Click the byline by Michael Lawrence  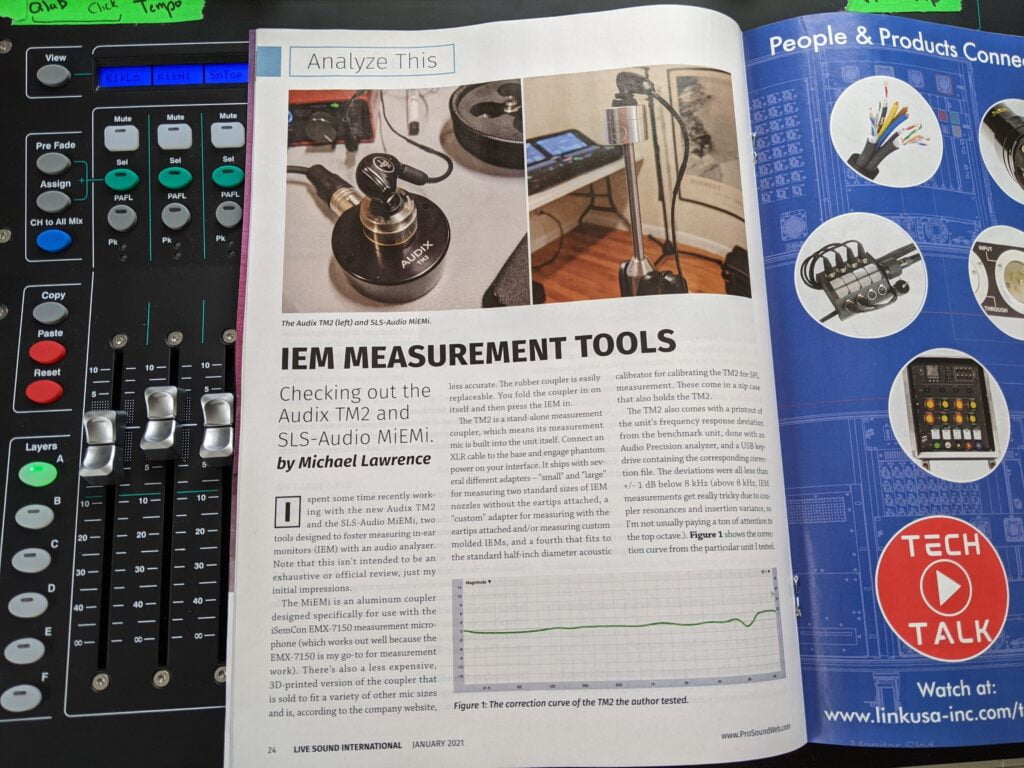click(354, 461)
